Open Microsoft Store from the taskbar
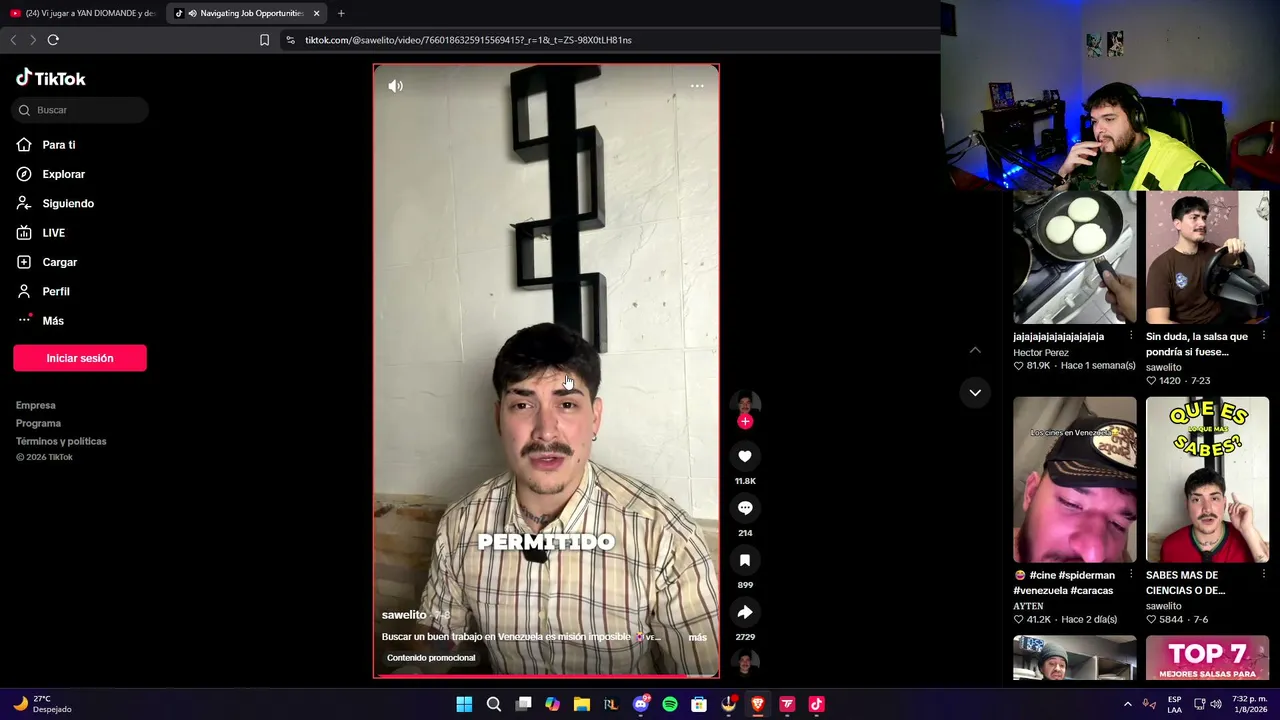The height and width of the screenshot is (720, 1280). 699,704
